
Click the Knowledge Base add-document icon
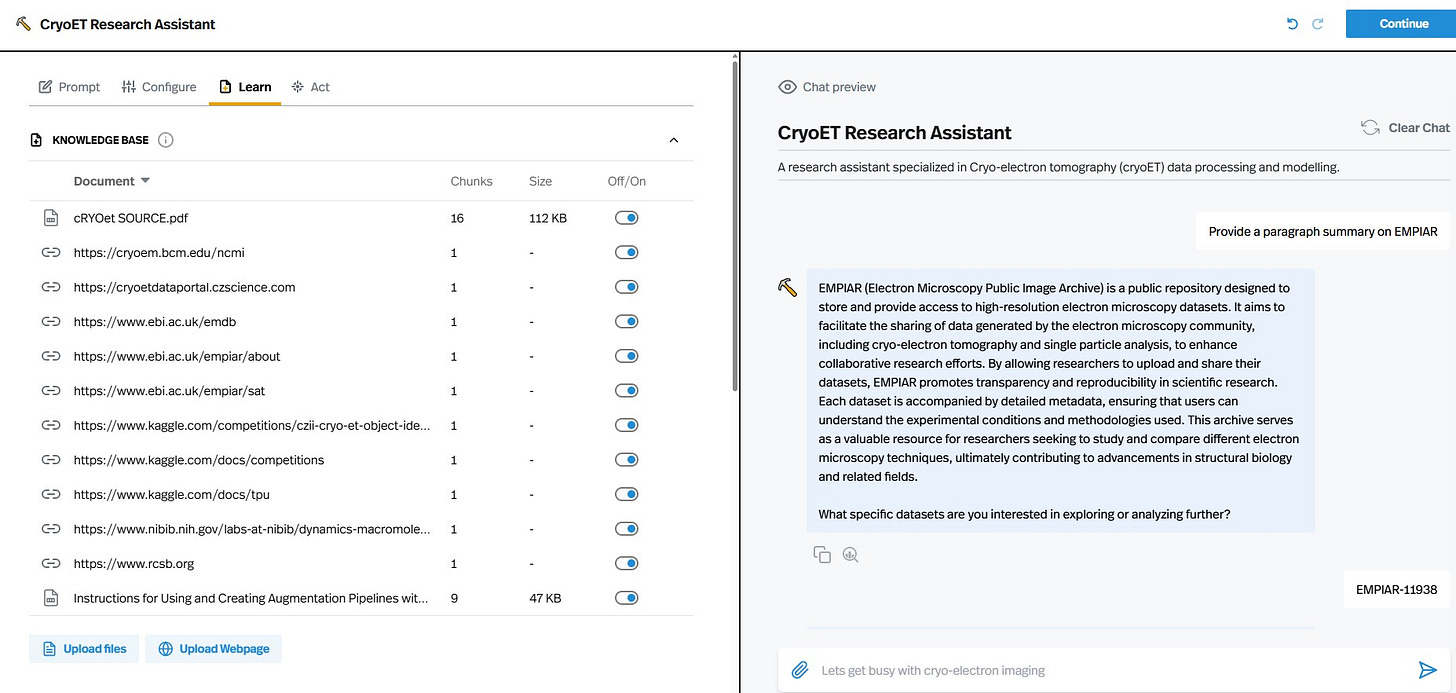coord(37,140)
